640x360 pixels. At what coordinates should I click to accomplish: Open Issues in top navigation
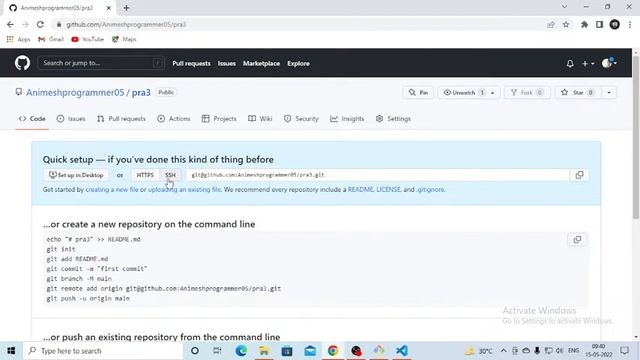point(227,64)
